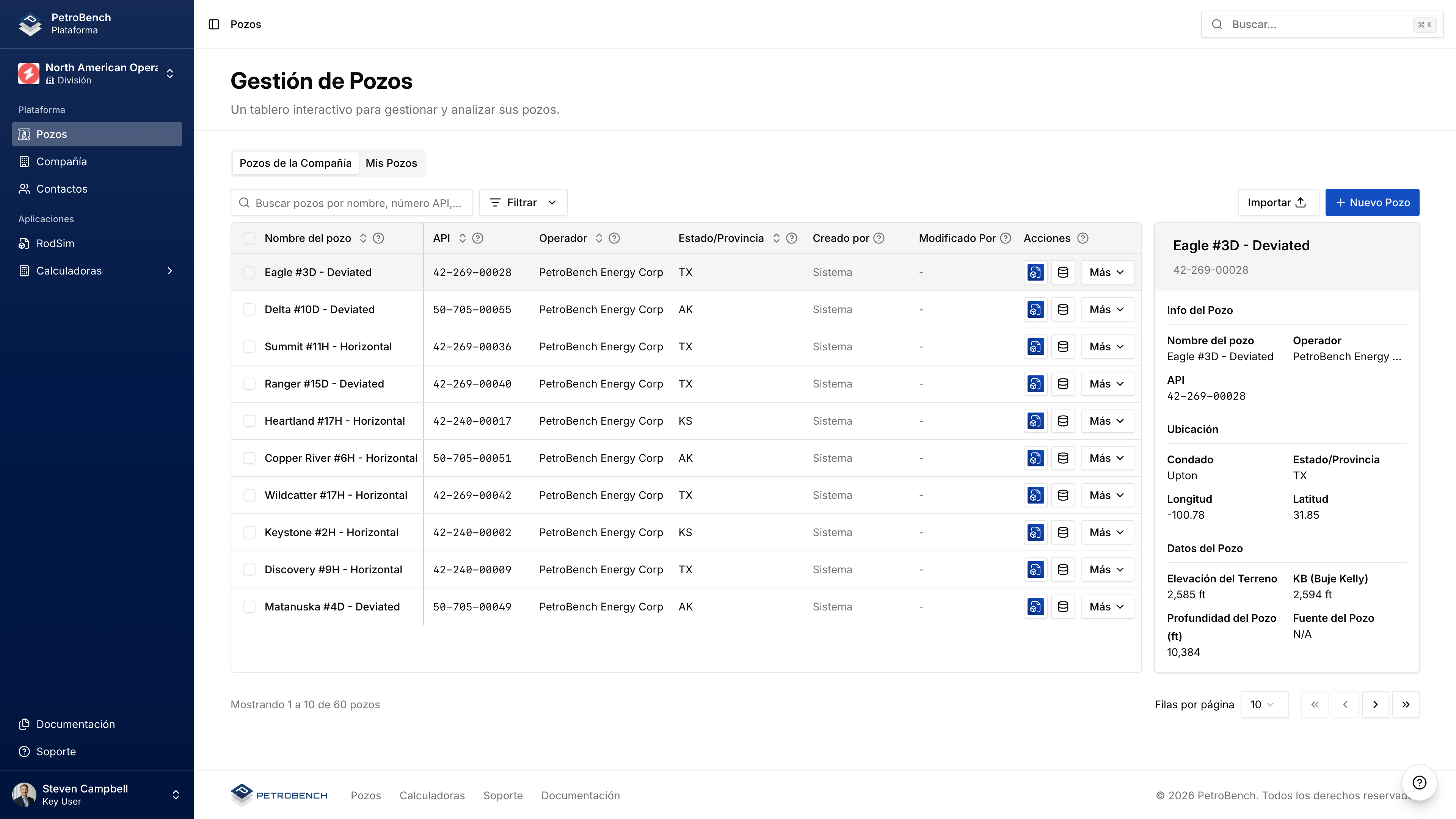
Task: Open RodSim icon for Eagle #3D row
Action: tap(1036, 273)
